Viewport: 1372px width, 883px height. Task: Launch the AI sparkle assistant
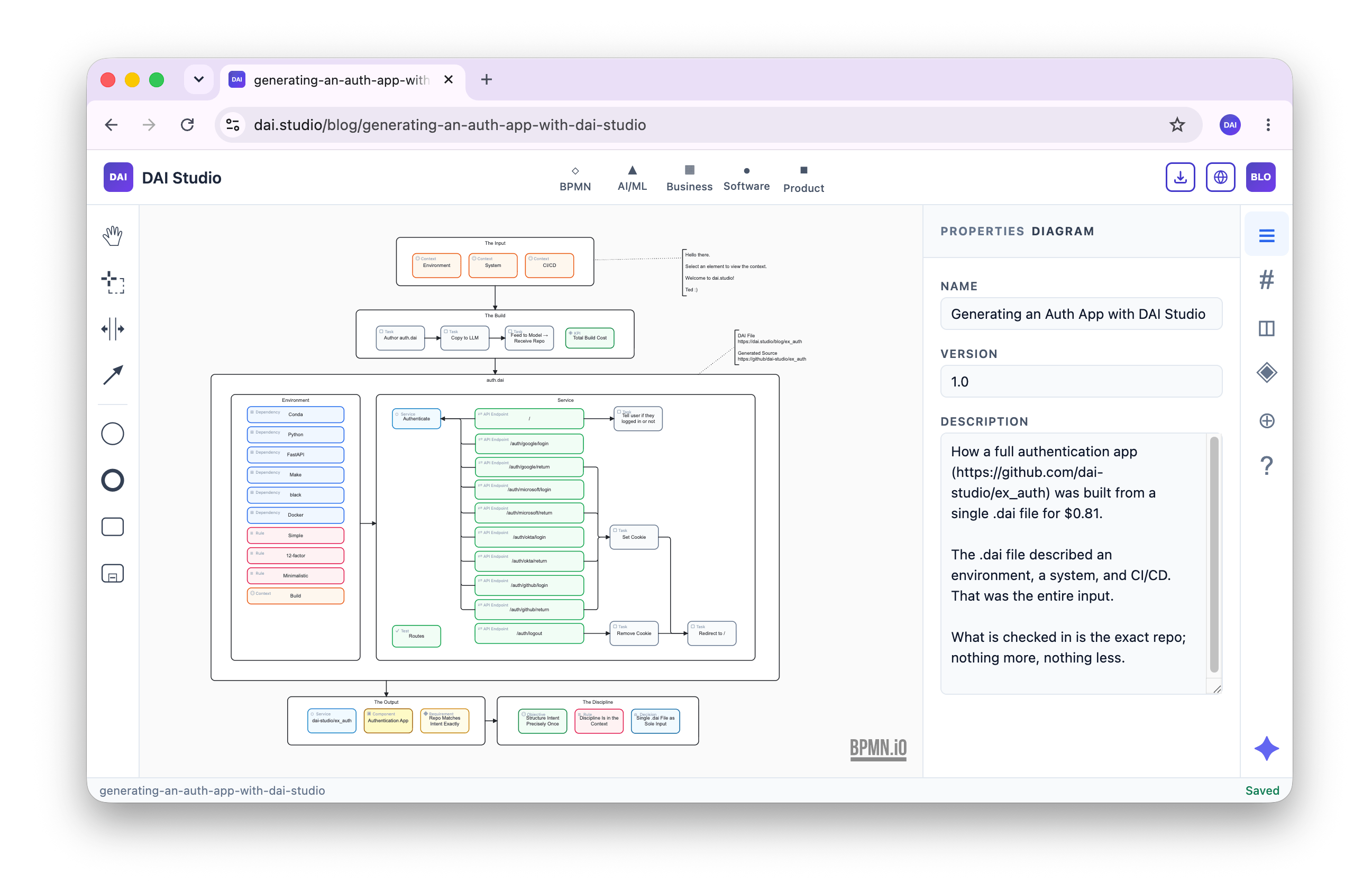[1266, 748]
